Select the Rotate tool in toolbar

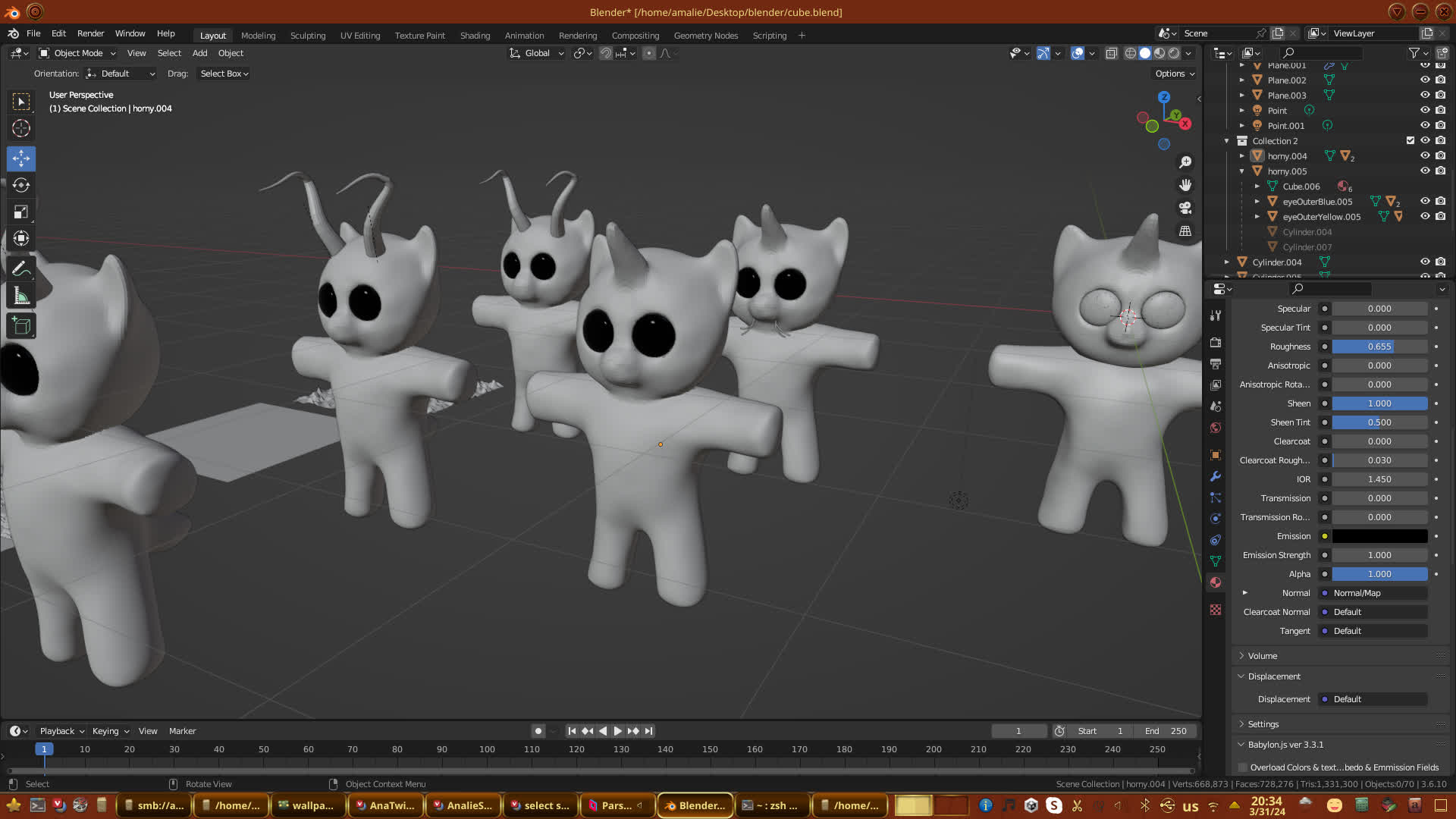(x=21, y=185)
